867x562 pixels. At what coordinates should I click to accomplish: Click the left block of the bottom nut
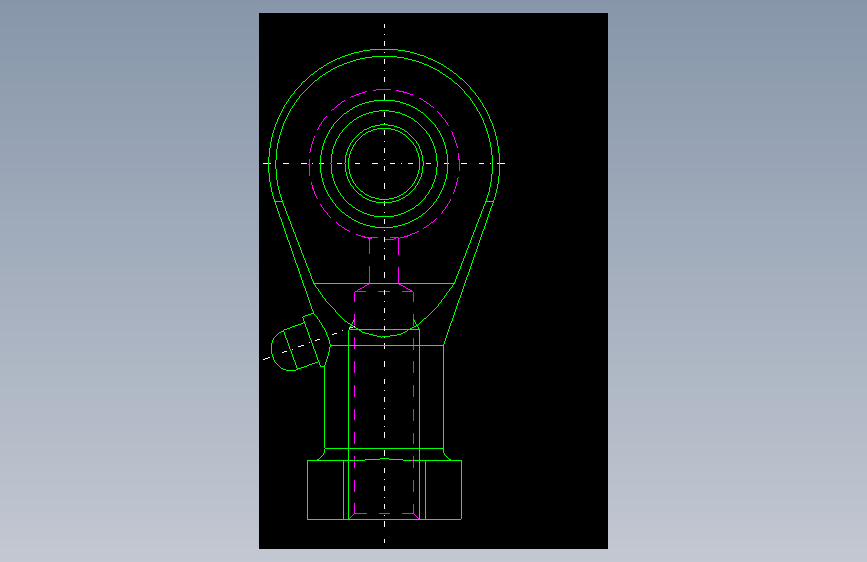pyautogui.click(x=326, y=490)
